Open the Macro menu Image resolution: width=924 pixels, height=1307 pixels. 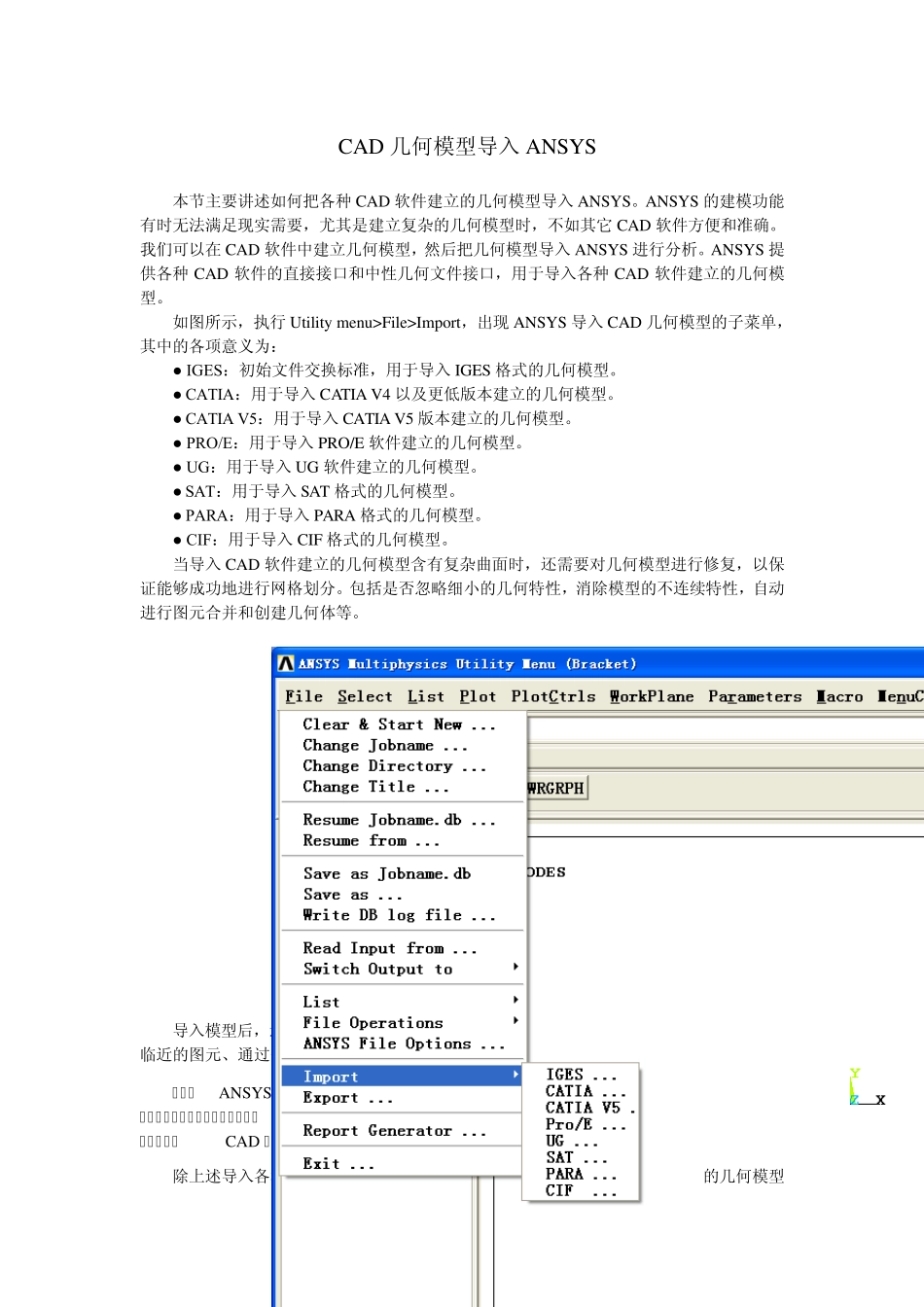839,696
